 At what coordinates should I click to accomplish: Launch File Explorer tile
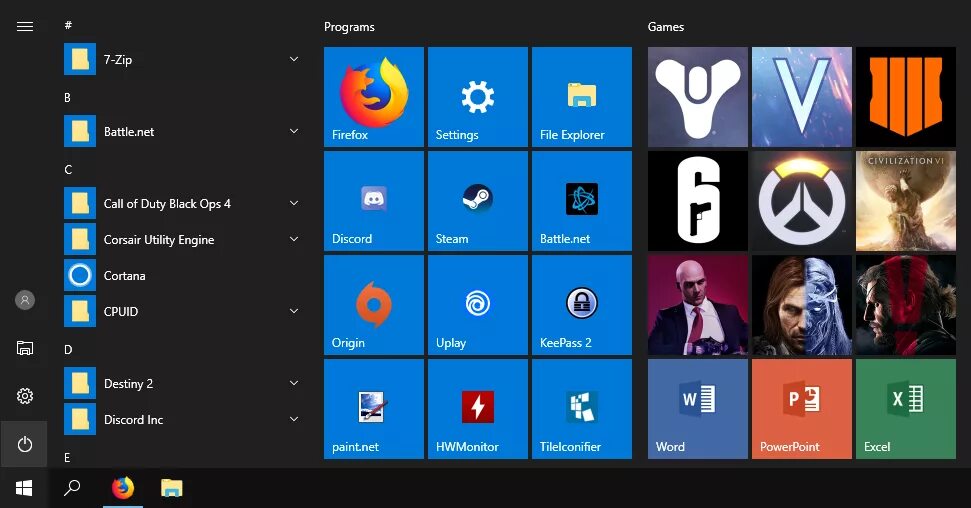[582, 97]
